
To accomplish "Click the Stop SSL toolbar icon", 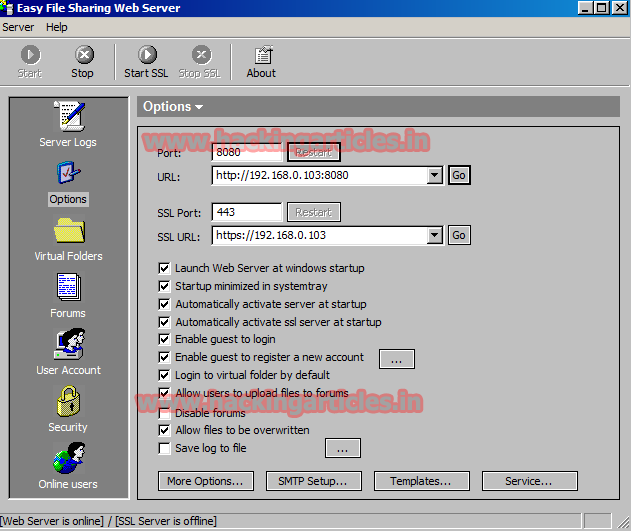I will coord(200,62).
